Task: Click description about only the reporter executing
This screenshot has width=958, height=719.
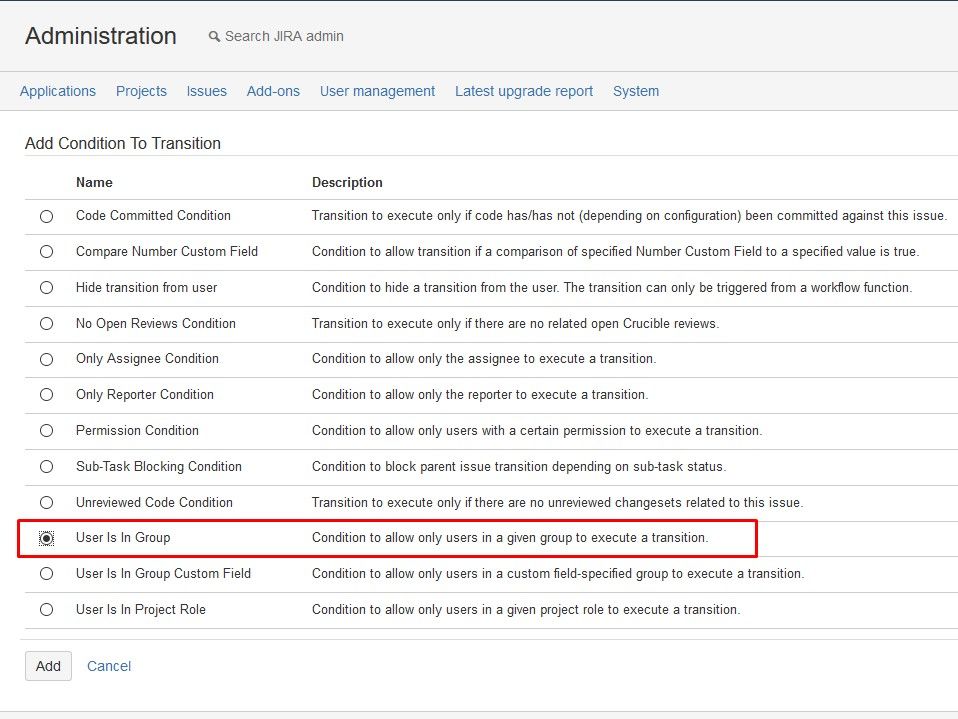Action: [x=480, y=395]
